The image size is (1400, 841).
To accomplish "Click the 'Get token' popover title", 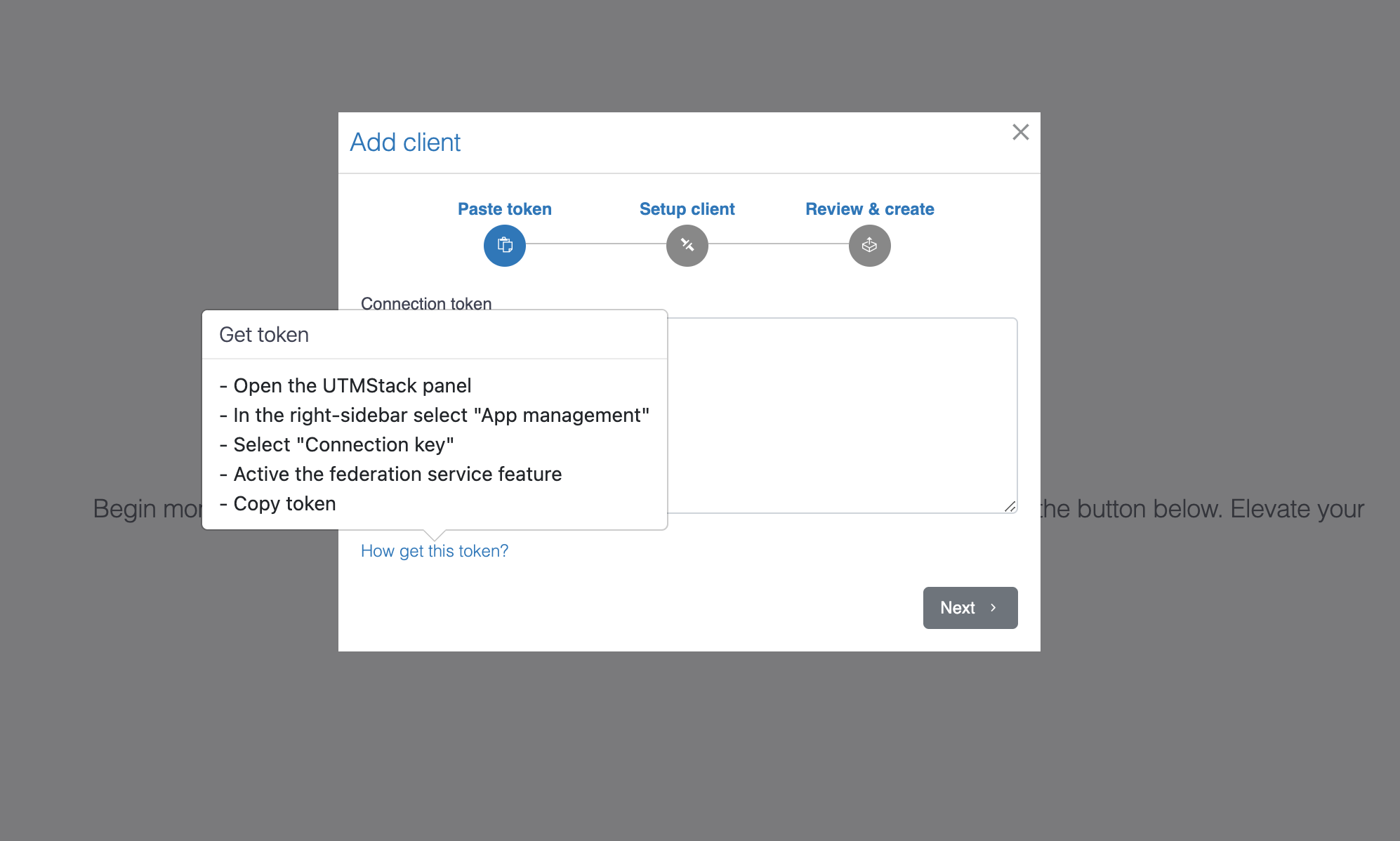I will [263, 335].
